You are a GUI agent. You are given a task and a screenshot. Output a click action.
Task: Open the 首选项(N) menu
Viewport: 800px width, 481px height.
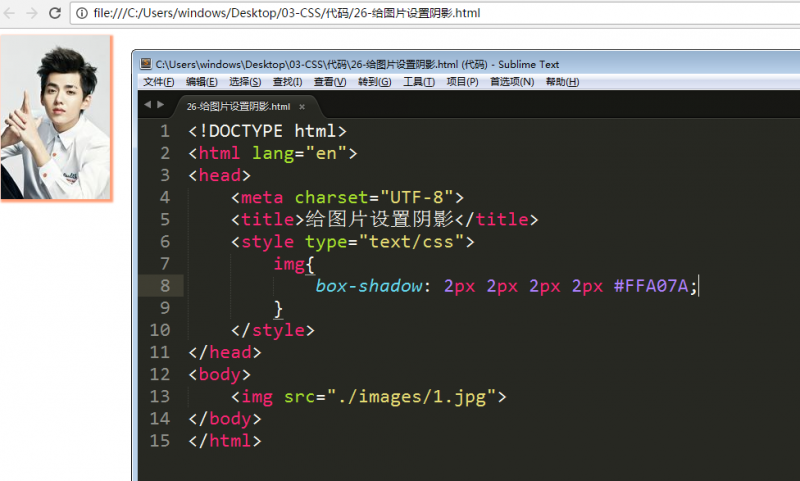point(511,82)
